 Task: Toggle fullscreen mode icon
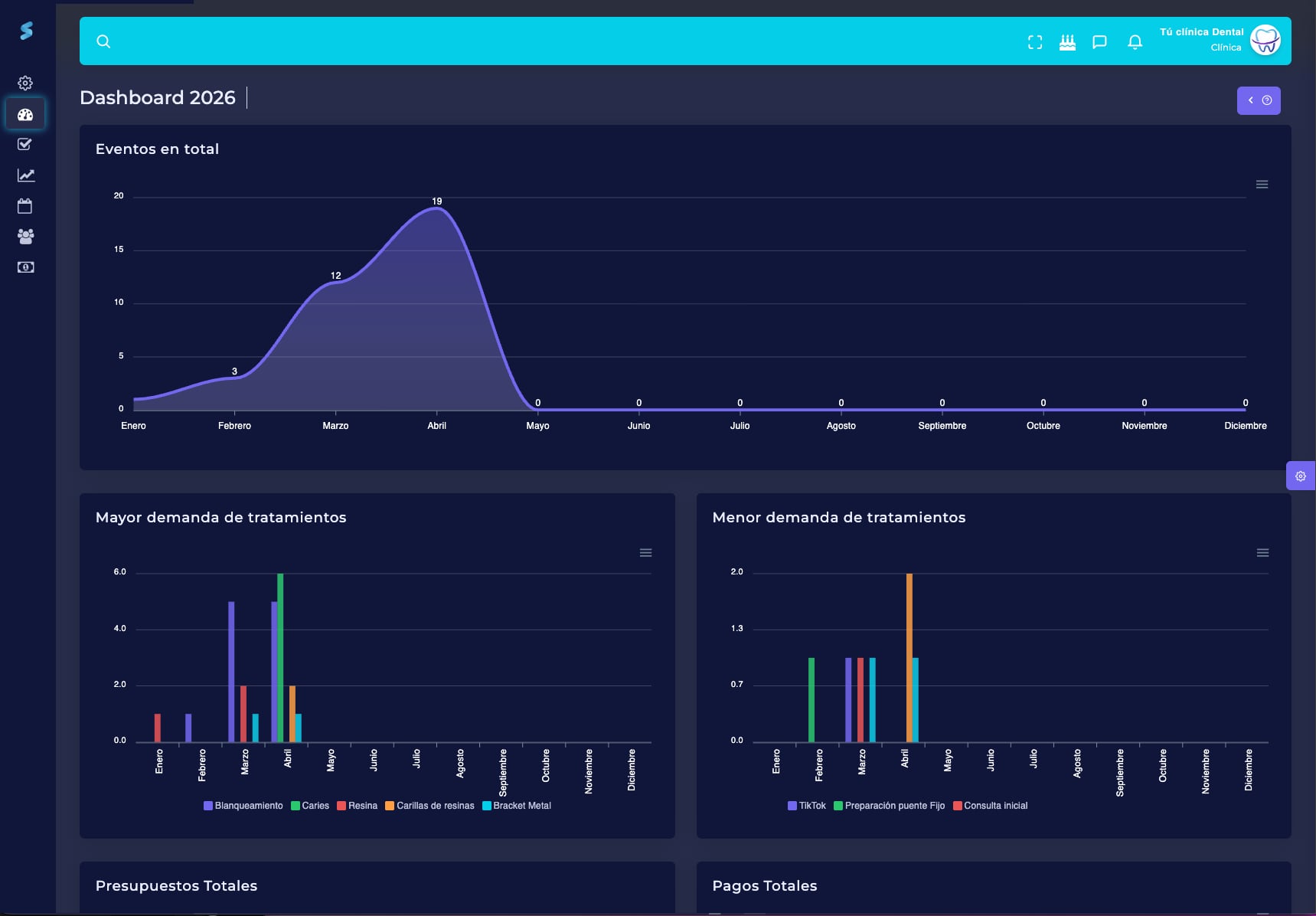click(1035, 42)
